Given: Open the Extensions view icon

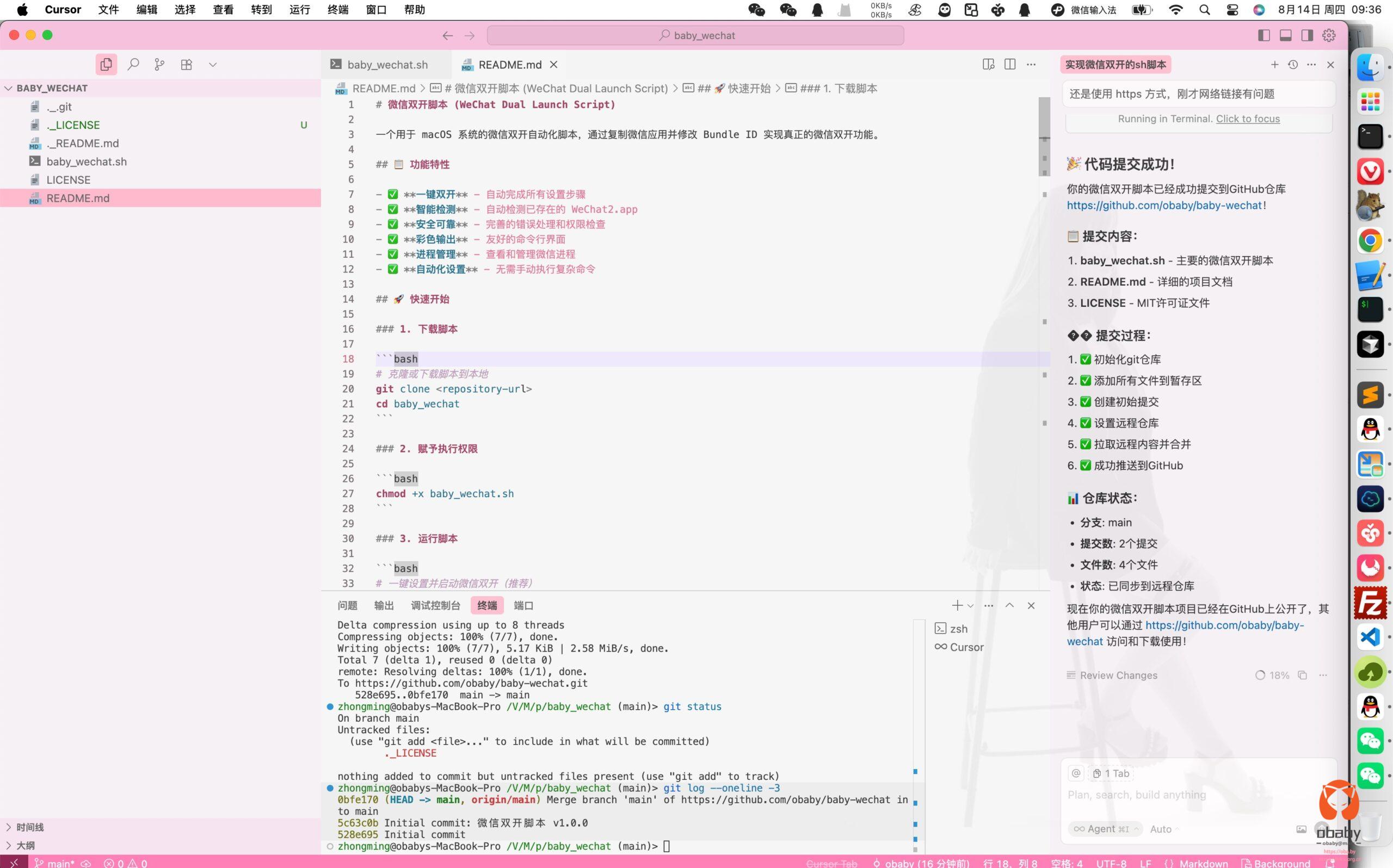Looking at the screenshot, I should click(187, 64).
